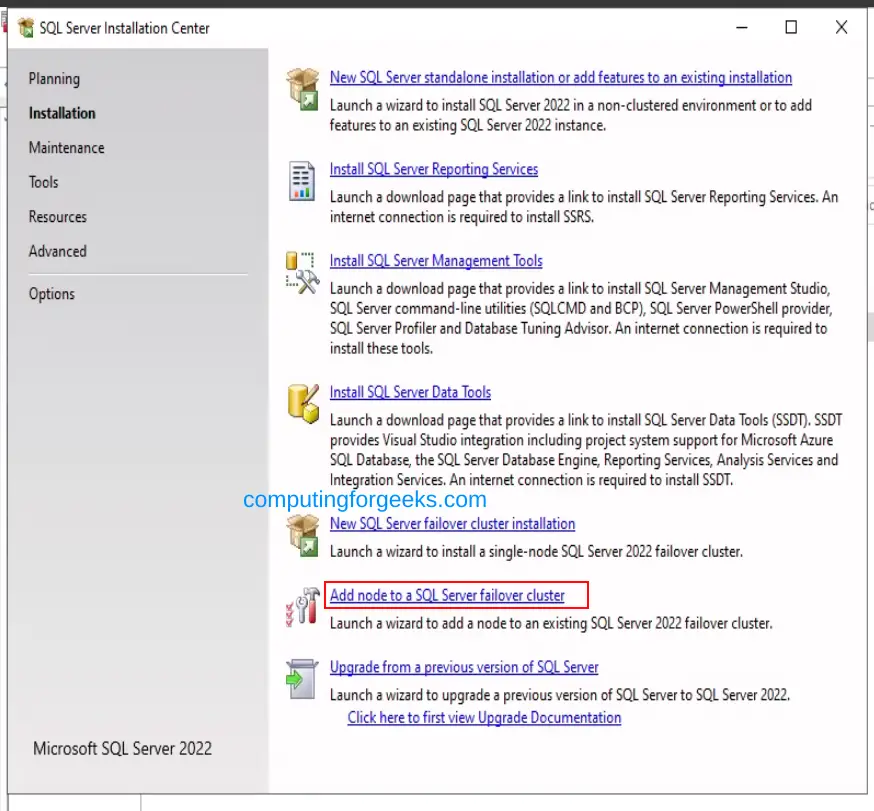Open the Upgrade Documentation link
The image size is (874, 811).
point(484,717)
